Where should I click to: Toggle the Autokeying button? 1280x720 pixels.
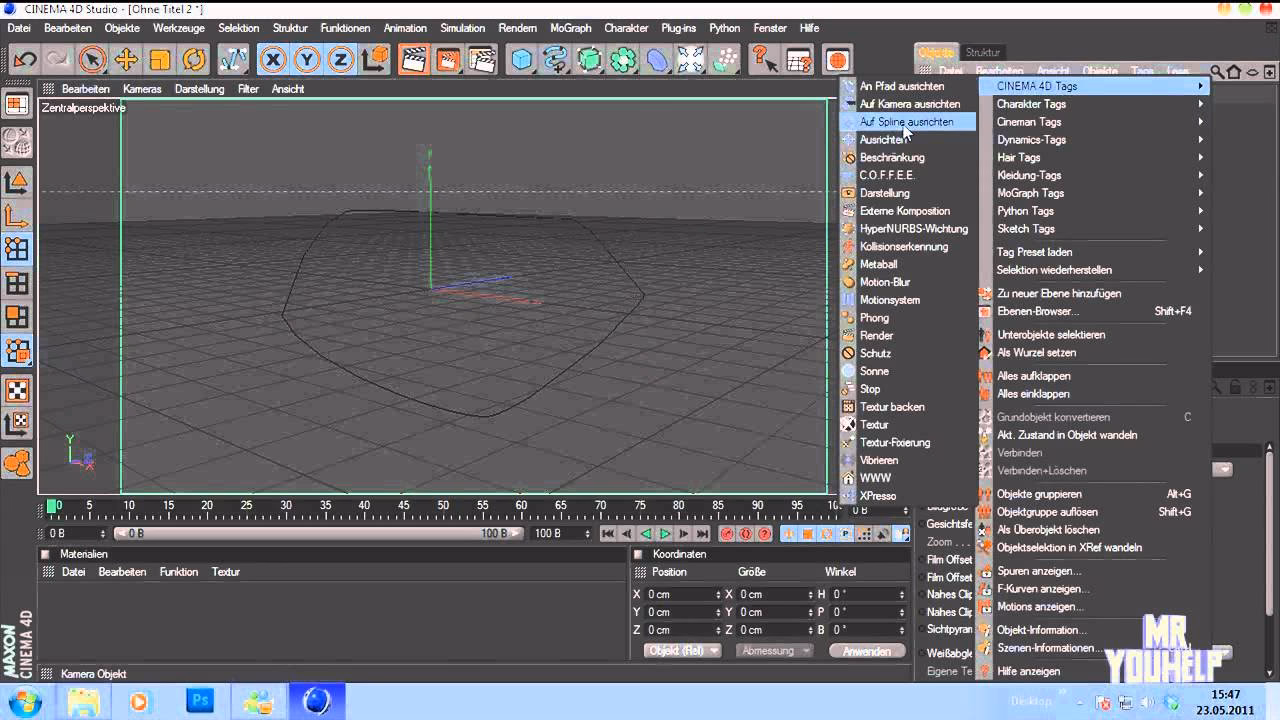tap(746, 534)
